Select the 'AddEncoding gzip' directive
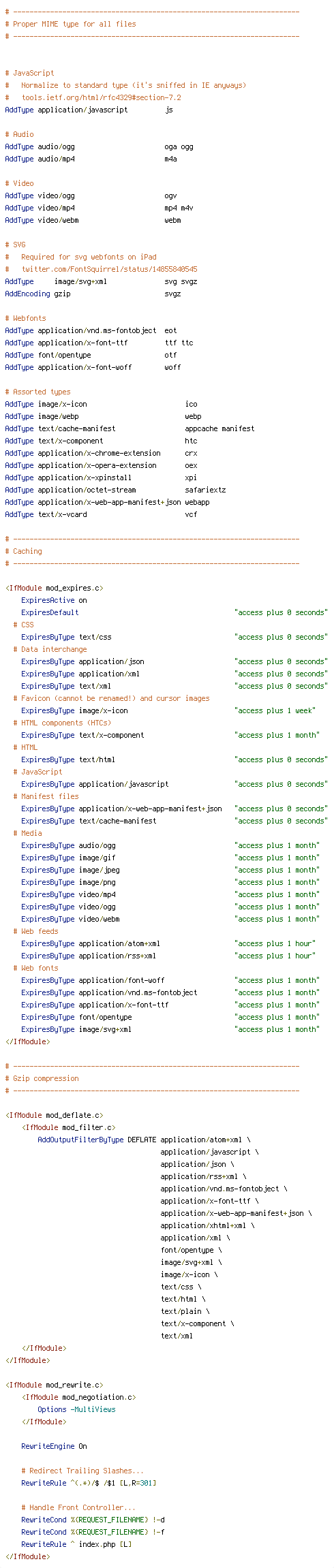The image size is (334, 1568). pos(37,294)
